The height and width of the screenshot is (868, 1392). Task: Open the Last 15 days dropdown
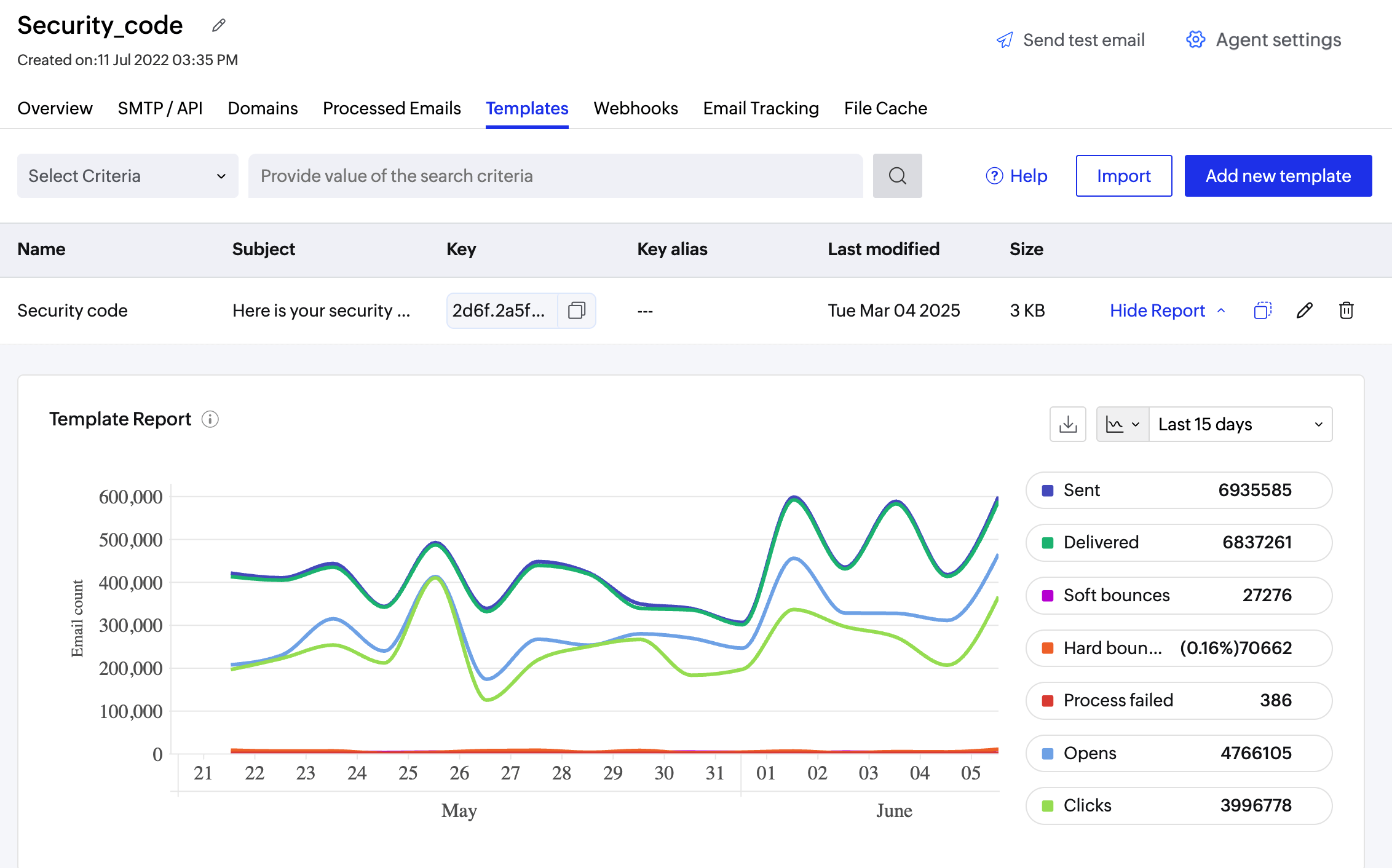click(1240, 424)
